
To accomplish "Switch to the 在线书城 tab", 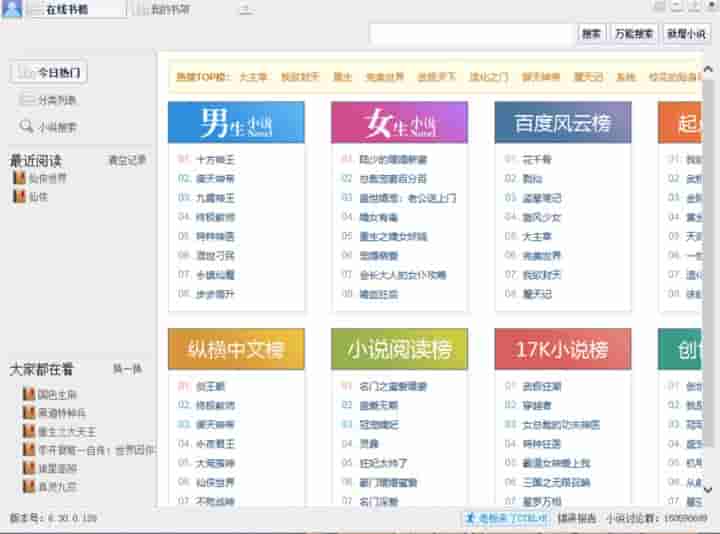I will (76, 10).
